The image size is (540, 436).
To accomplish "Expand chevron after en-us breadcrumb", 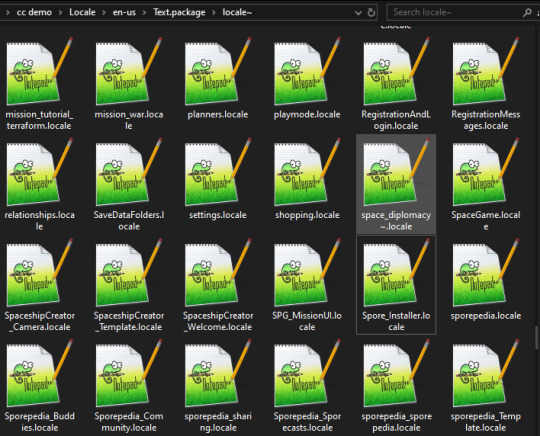I will coord(144,13).
